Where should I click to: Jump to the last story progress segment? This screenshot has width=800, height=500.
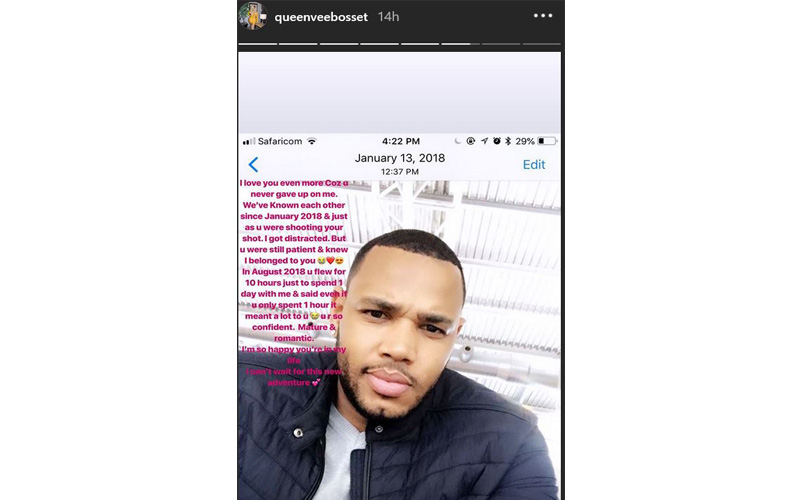point(542,44)
